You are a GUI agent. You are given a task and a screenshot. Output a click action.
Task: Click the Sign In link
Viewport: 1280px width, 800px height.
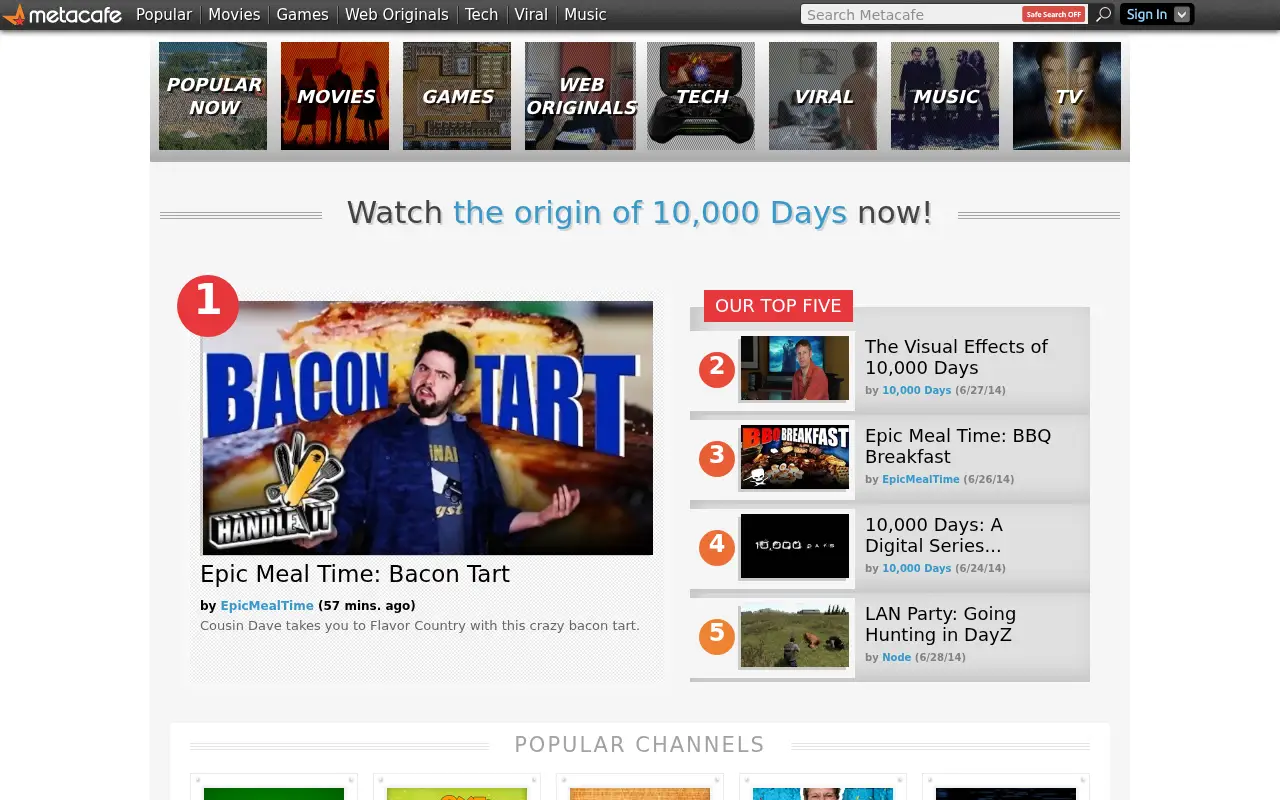[x=1146, y=14]
